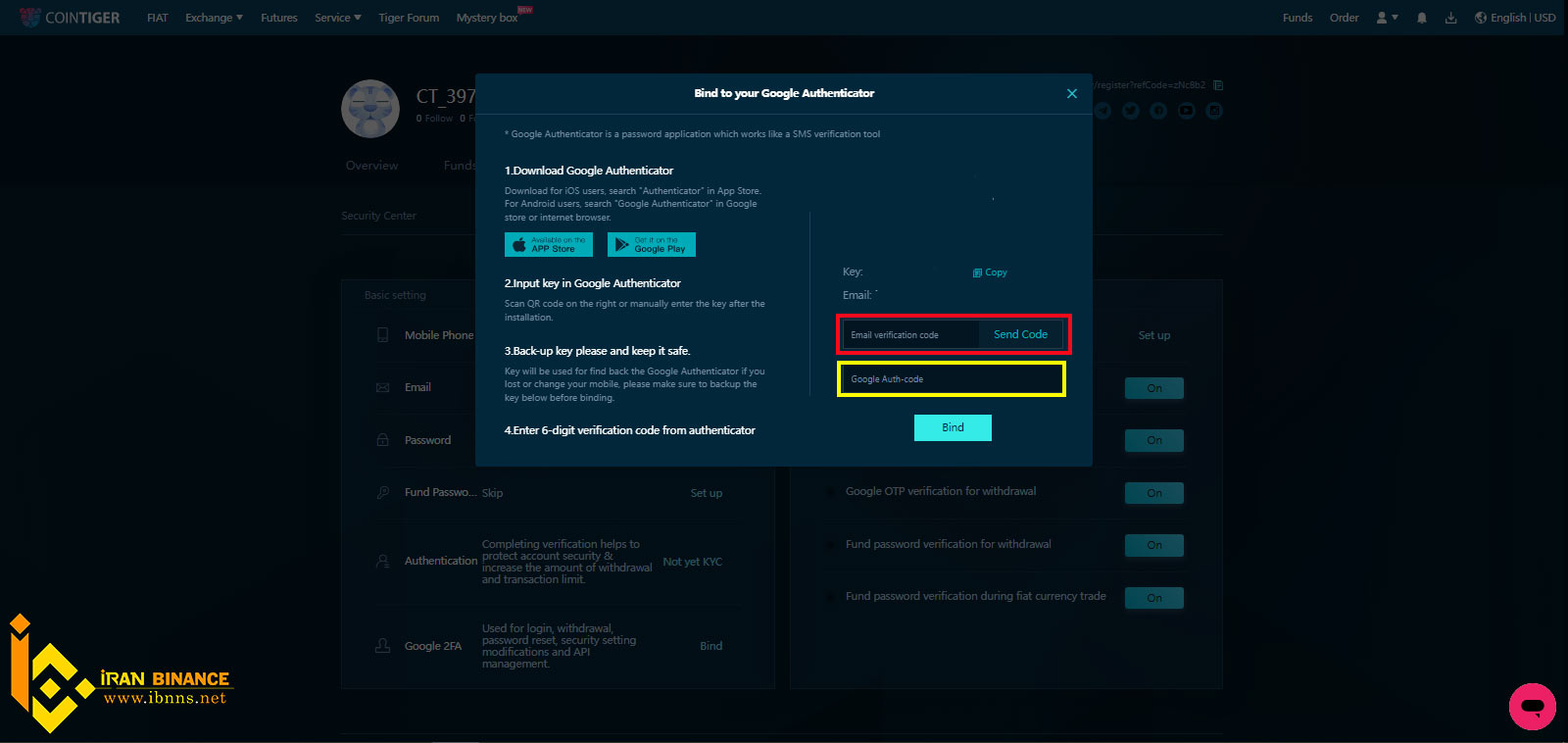Expand the Exchange dropdown menu
The image size is (1568, 743).
(214, 18)
